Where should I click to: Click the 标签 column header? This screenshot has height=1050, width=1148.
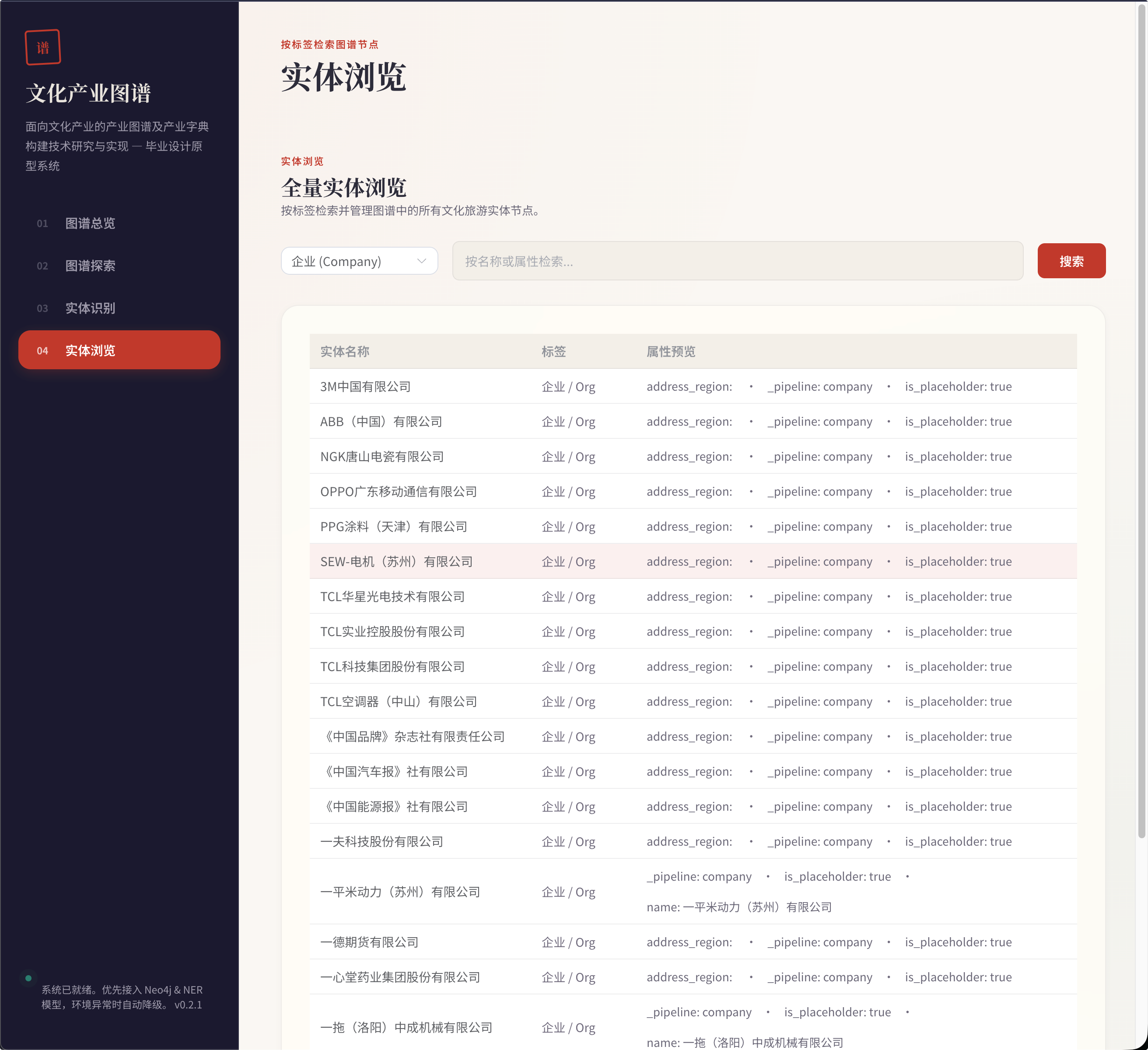553,351
